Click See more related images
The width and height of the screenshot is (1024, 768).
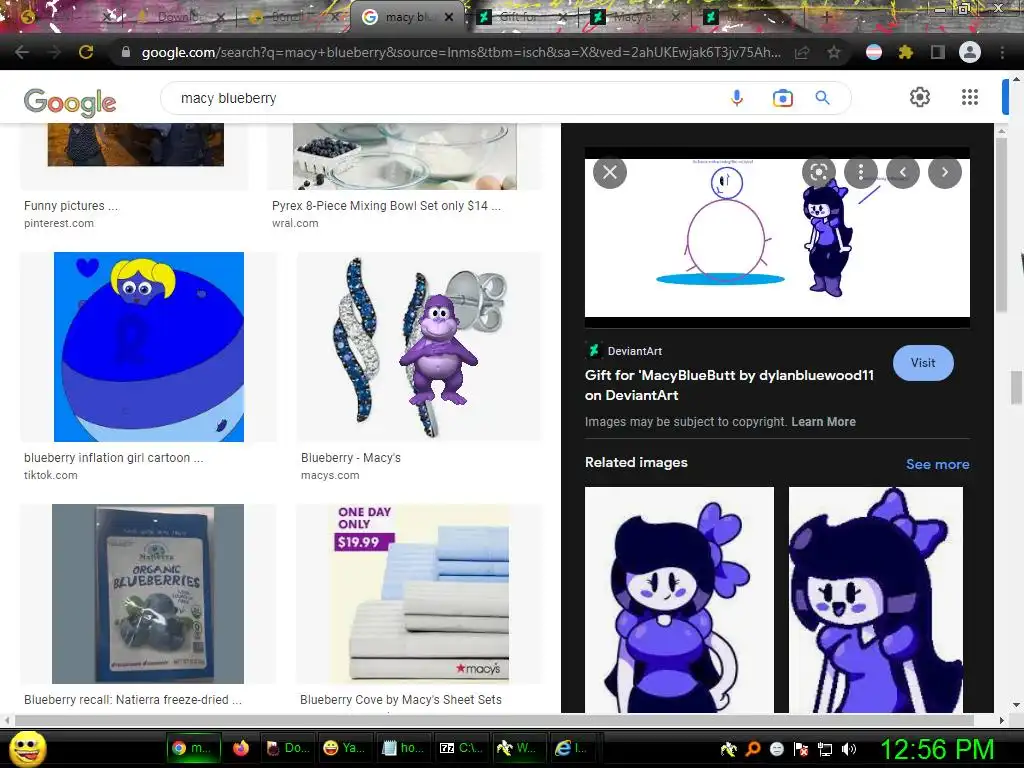click(937, 464)
